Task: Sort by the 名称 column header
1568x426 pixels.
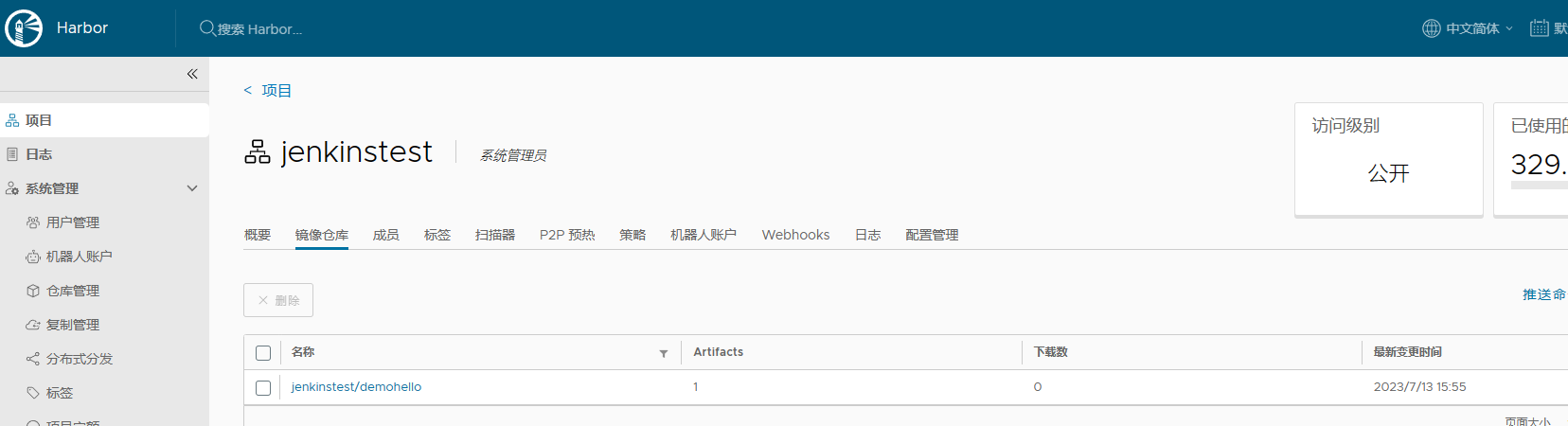Action: click(303, 352)
